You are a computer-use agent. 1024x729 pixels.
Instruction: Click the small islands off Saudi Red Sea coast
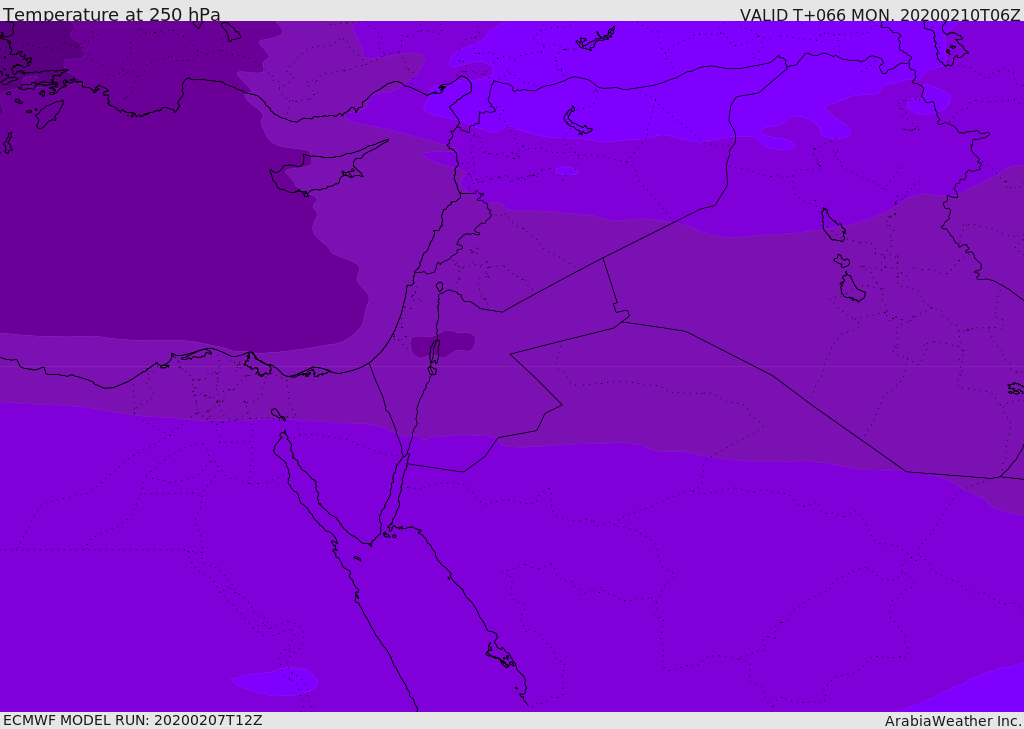(500, 655)
